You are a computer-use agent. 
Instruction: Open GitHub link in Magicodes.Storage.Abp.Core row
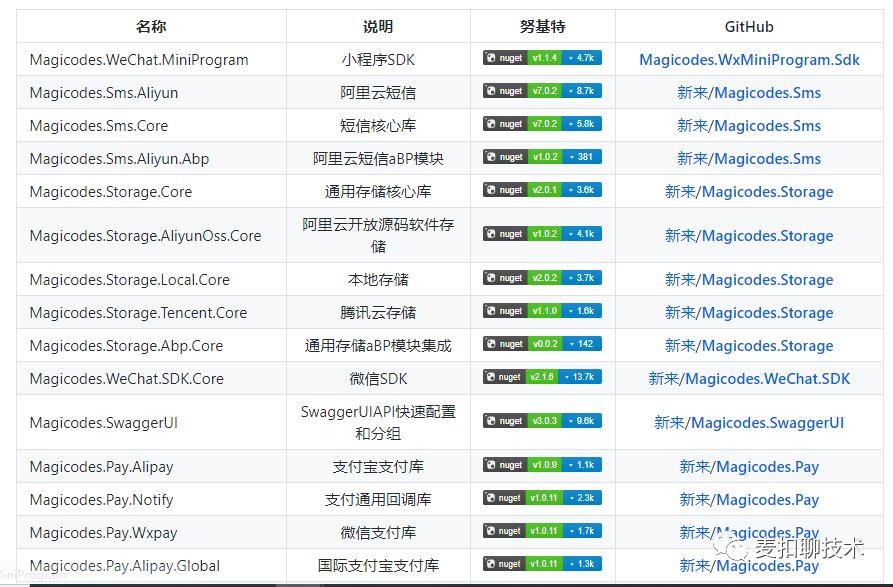click(x=749, y=346)
